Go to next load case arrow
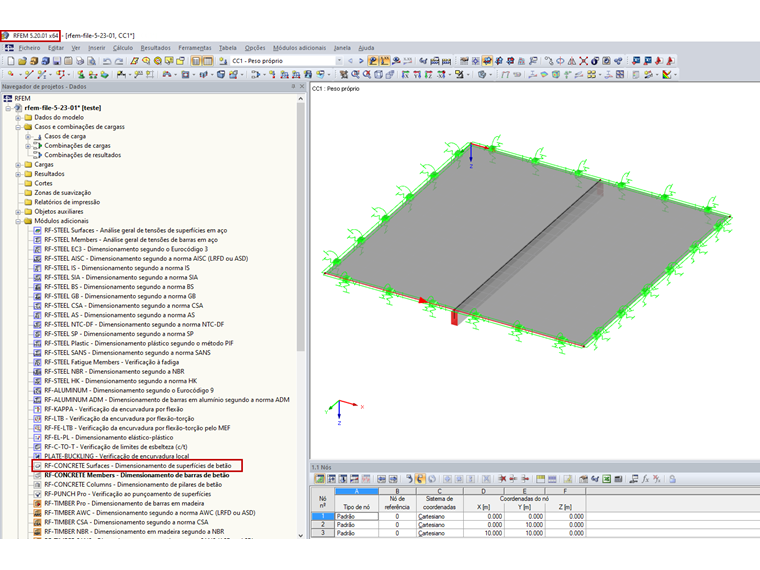The height and width of the screenshot is (570, 760). point(361,61)
